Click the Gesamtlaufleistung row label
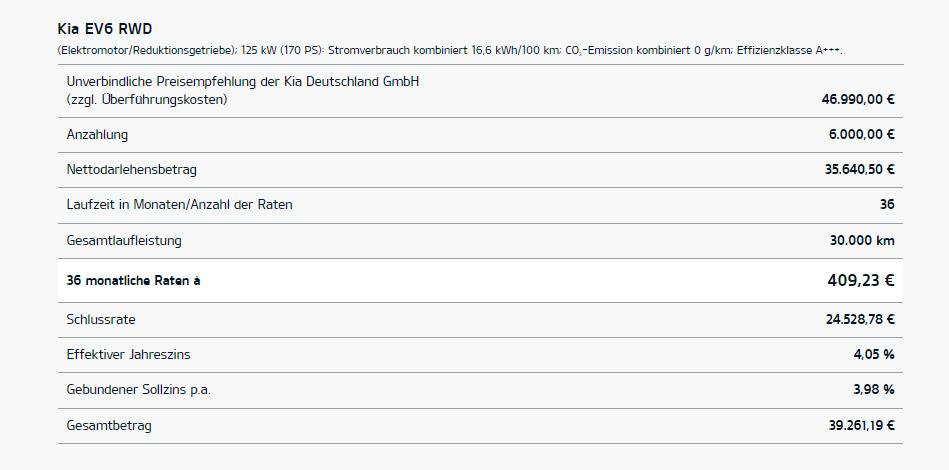 (124, 241)
